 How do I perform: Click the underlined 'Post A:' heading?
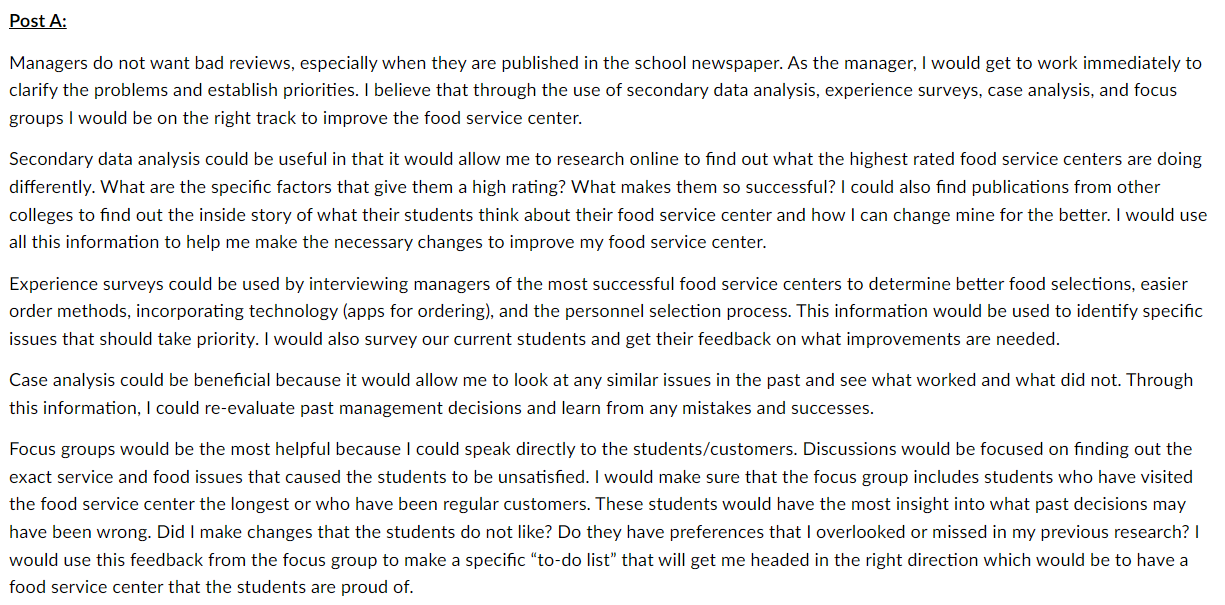(x=38, y=21)
